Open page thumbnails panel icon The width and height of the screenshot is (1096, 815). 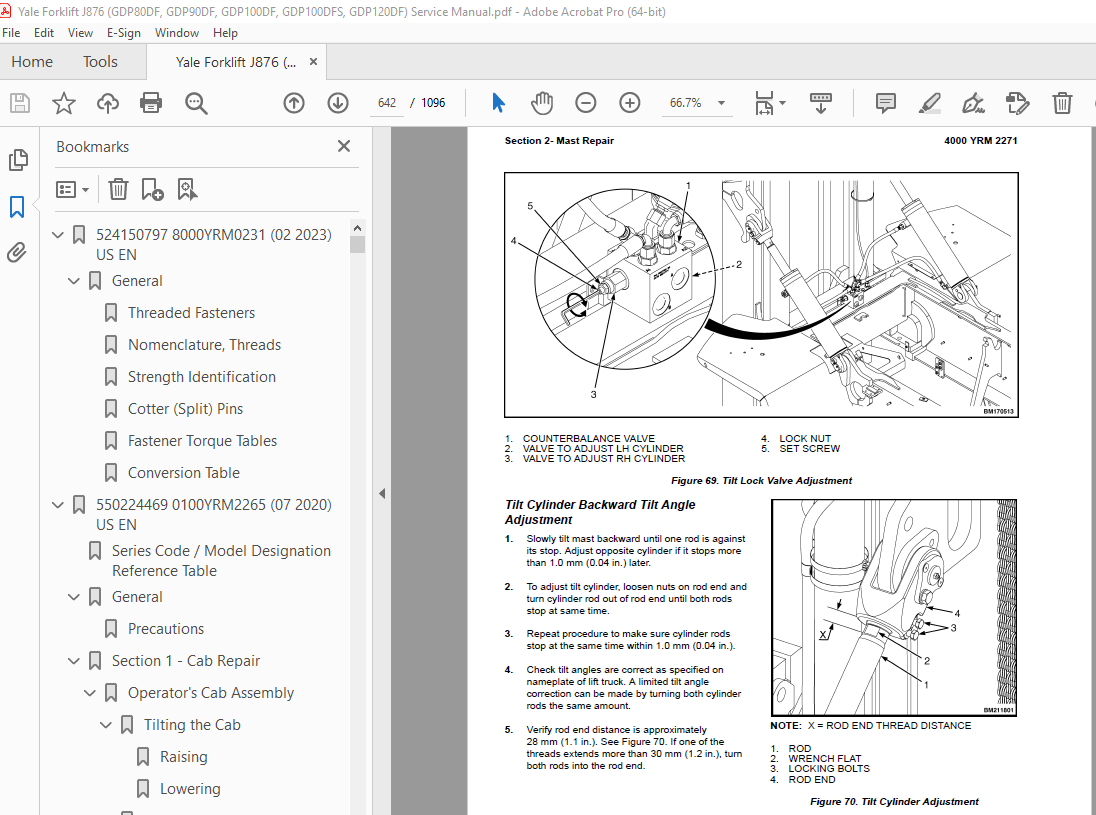pyautogui.click(x=18, y=160)
